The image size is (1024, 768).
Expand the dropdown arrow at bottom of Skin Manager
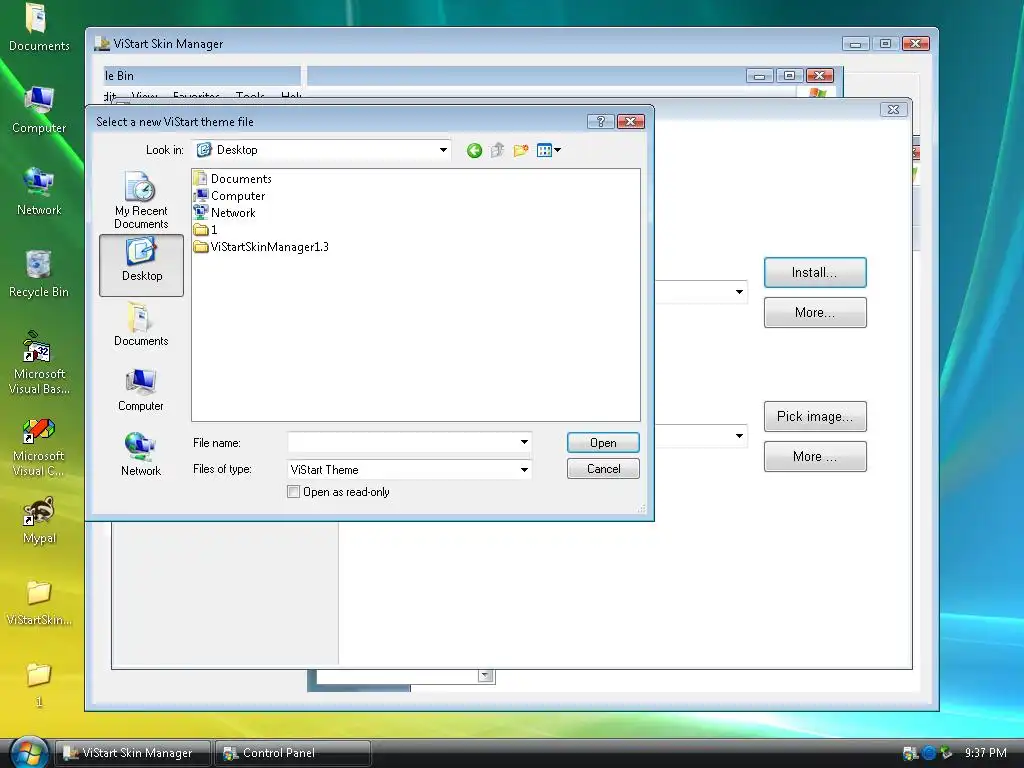[x=485, y=675]
